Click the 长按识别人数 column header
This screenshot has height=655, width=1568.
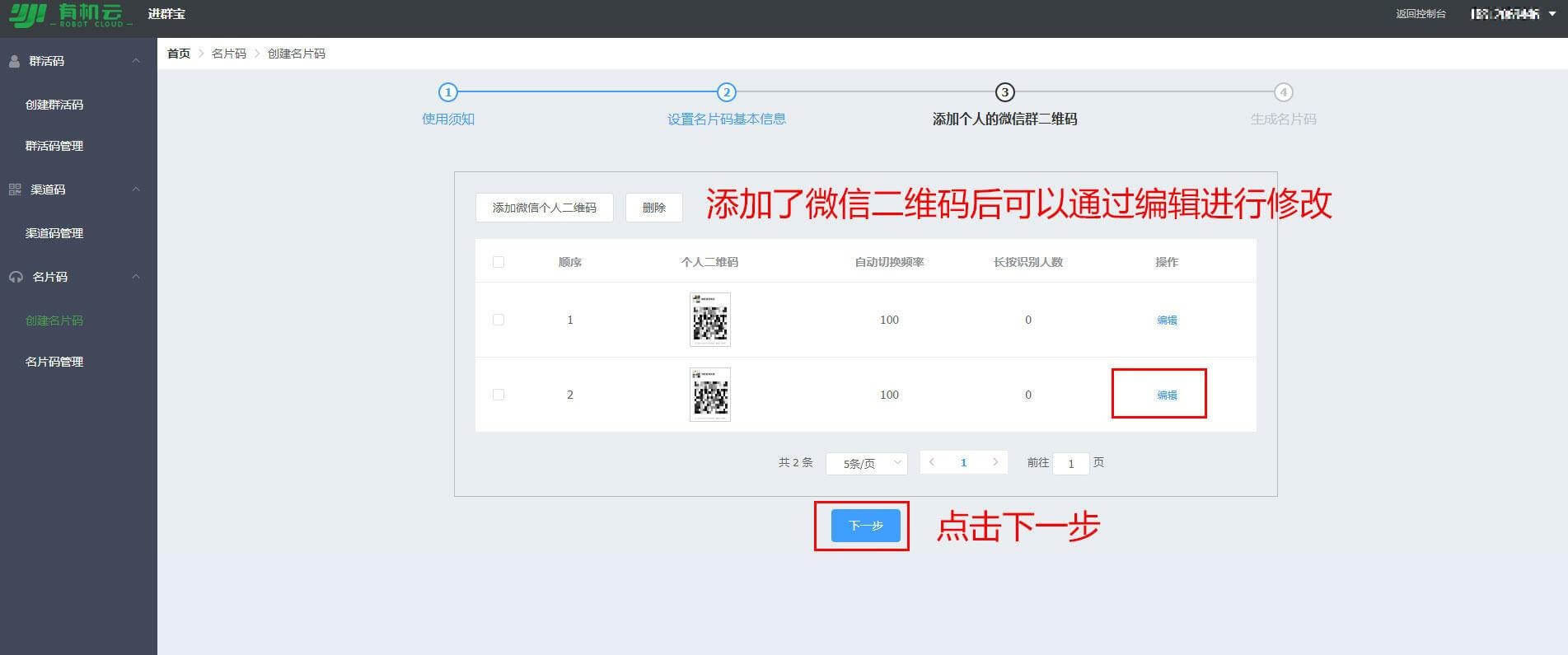coord(1028,262)
